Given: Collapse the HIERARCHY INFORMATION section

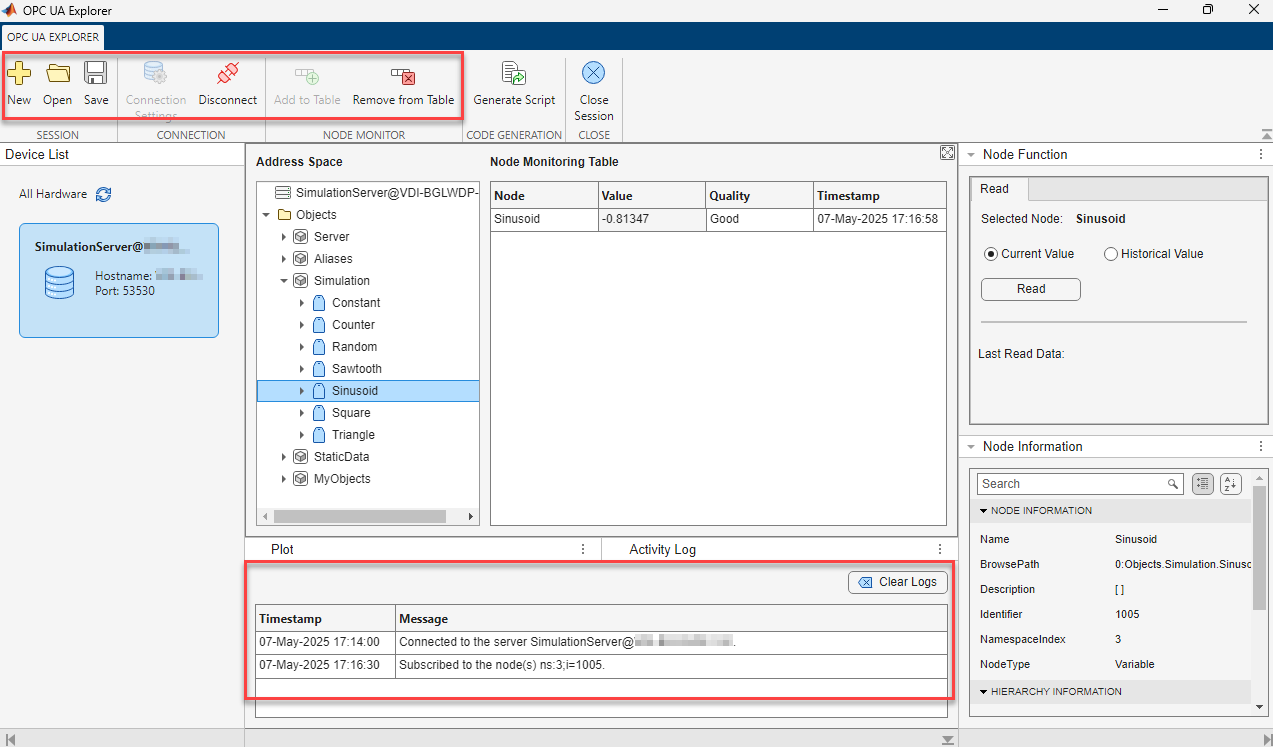Looking at the screenshot, I should pyautogui.click(x=983, y=691).
